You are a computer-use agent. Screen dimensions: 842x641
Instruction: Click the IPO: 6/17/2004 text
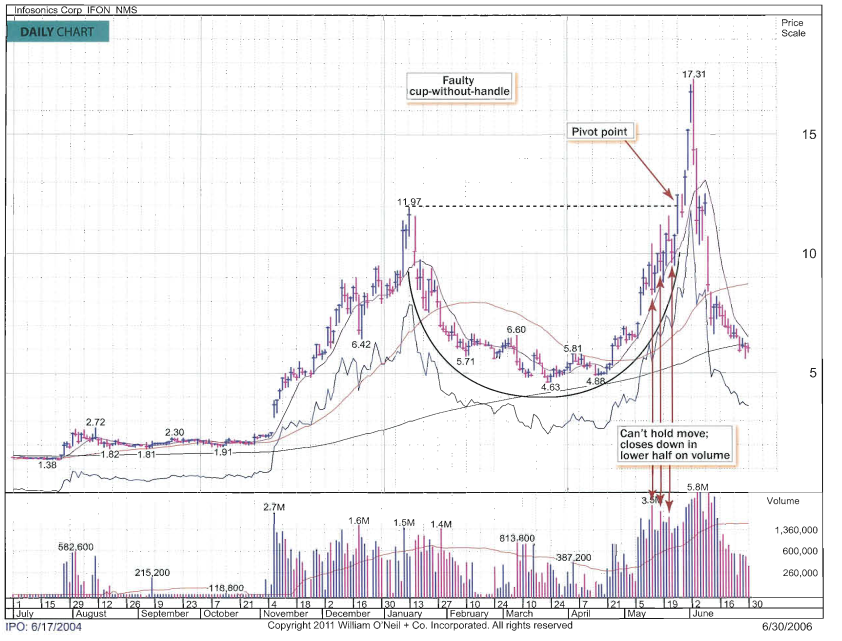(47, 627)
